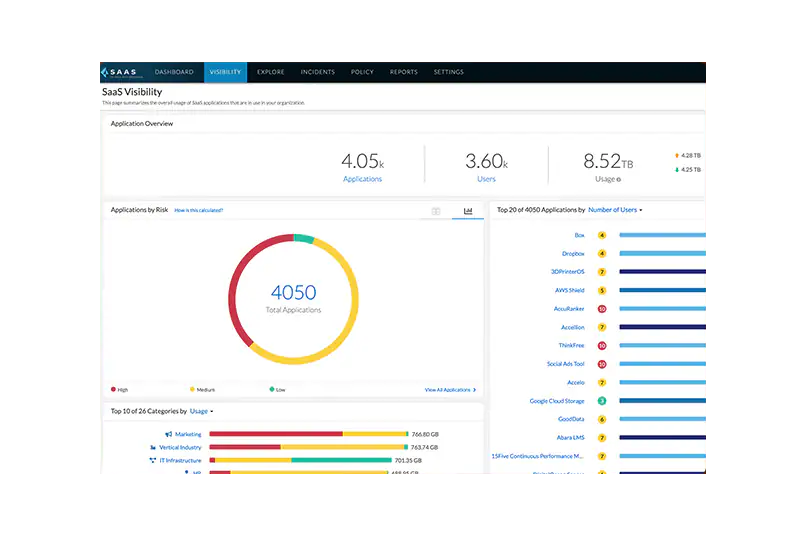Open the categories Usage dropdown
805x533 pixels.
point(201,411)
